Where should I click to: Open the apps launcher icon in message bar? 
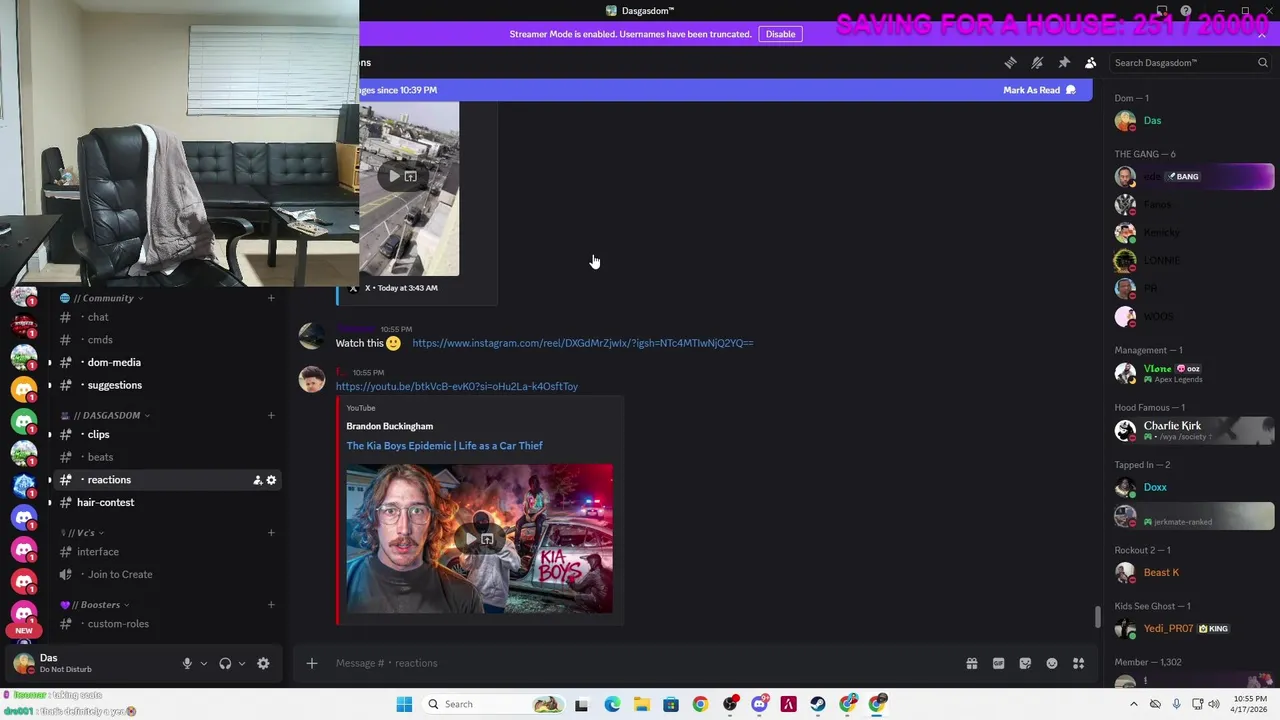coord(1079,663)
